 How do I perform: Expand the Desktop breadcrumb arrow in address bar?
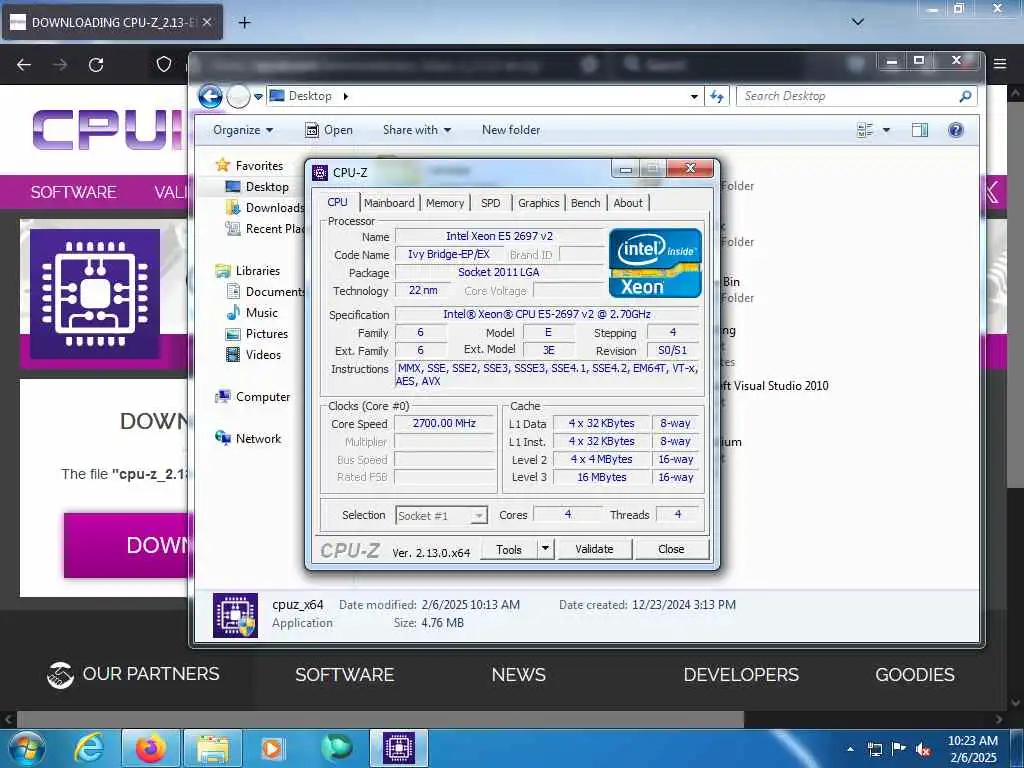tap(345, 96)
